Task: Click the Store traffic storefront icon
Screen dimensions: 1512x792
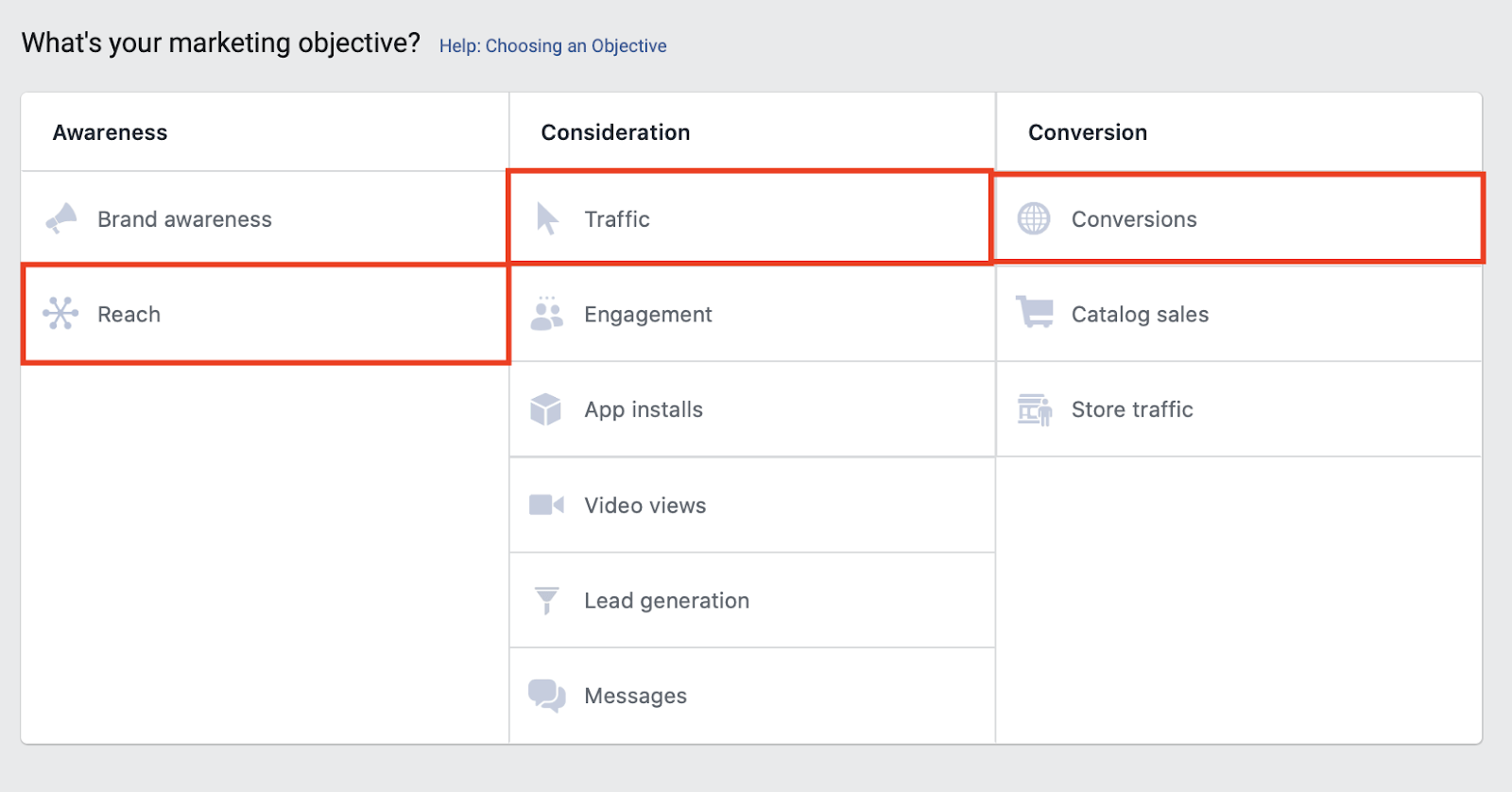Action: pos(1034,409)
